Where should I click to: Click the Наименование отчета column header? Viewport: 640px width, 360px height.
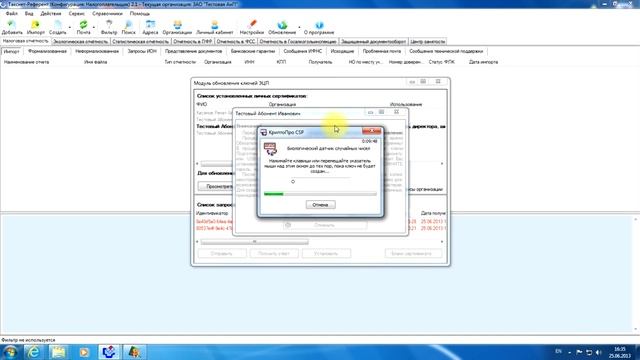(27, 62)
